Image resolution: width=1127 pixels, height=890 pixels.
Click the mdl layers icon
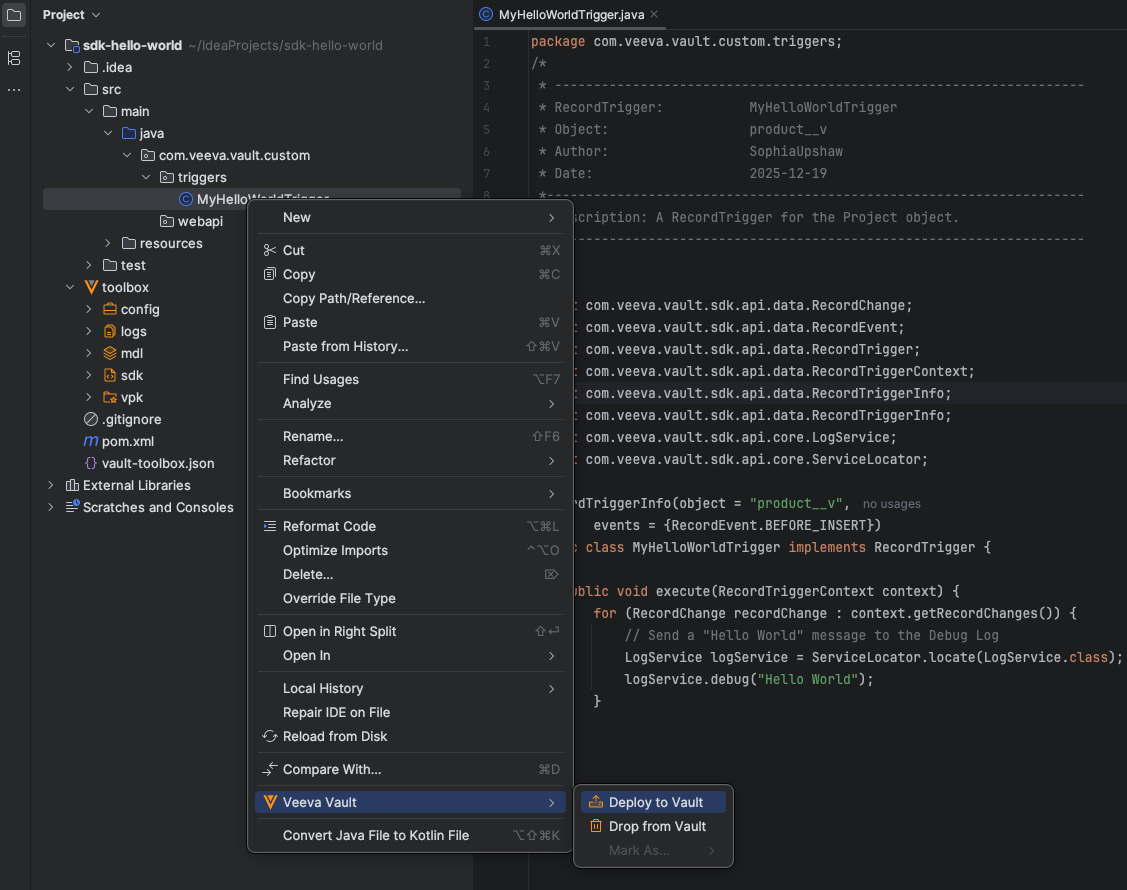coord(110,353)
